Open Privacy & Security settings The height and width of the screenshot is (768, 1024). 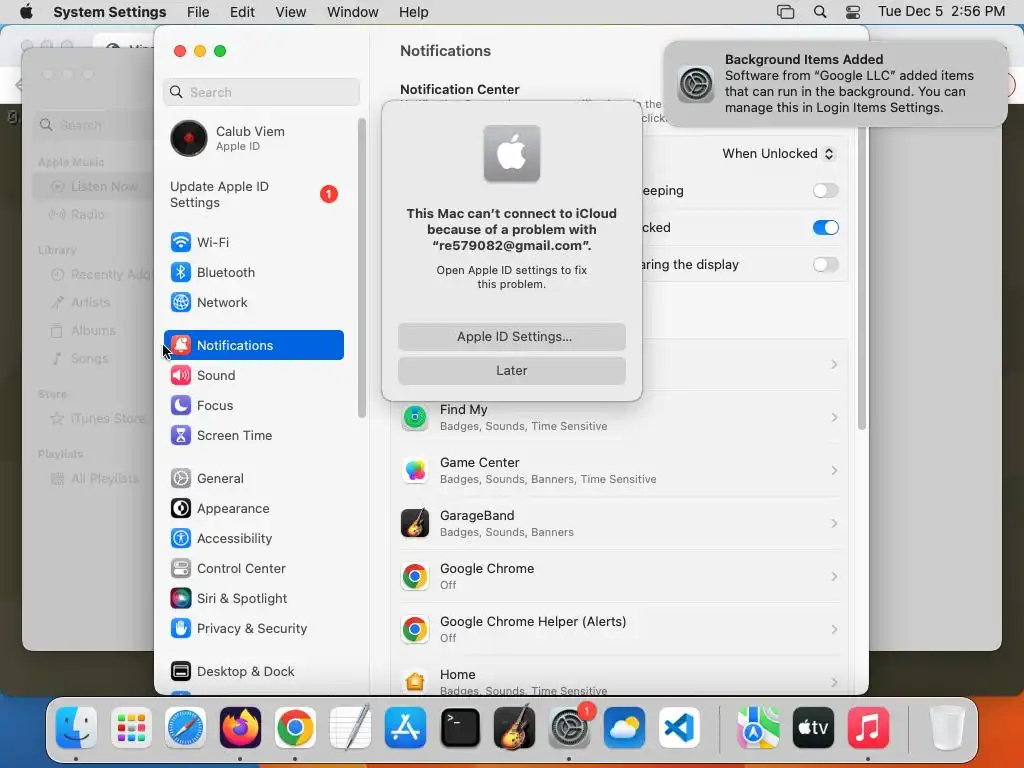coord(253,629)
